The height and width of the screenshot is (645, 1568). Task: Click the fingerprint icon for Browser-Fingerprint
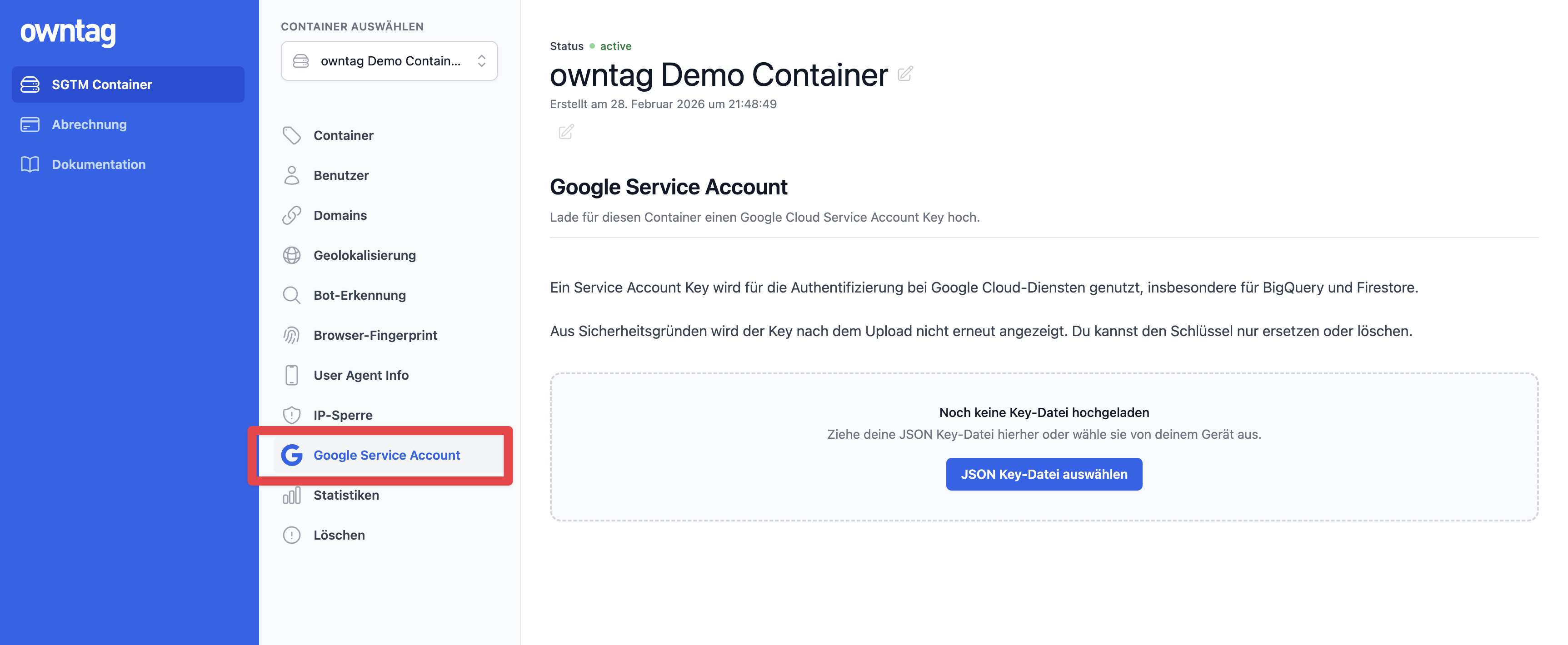(x=292, y=335)
